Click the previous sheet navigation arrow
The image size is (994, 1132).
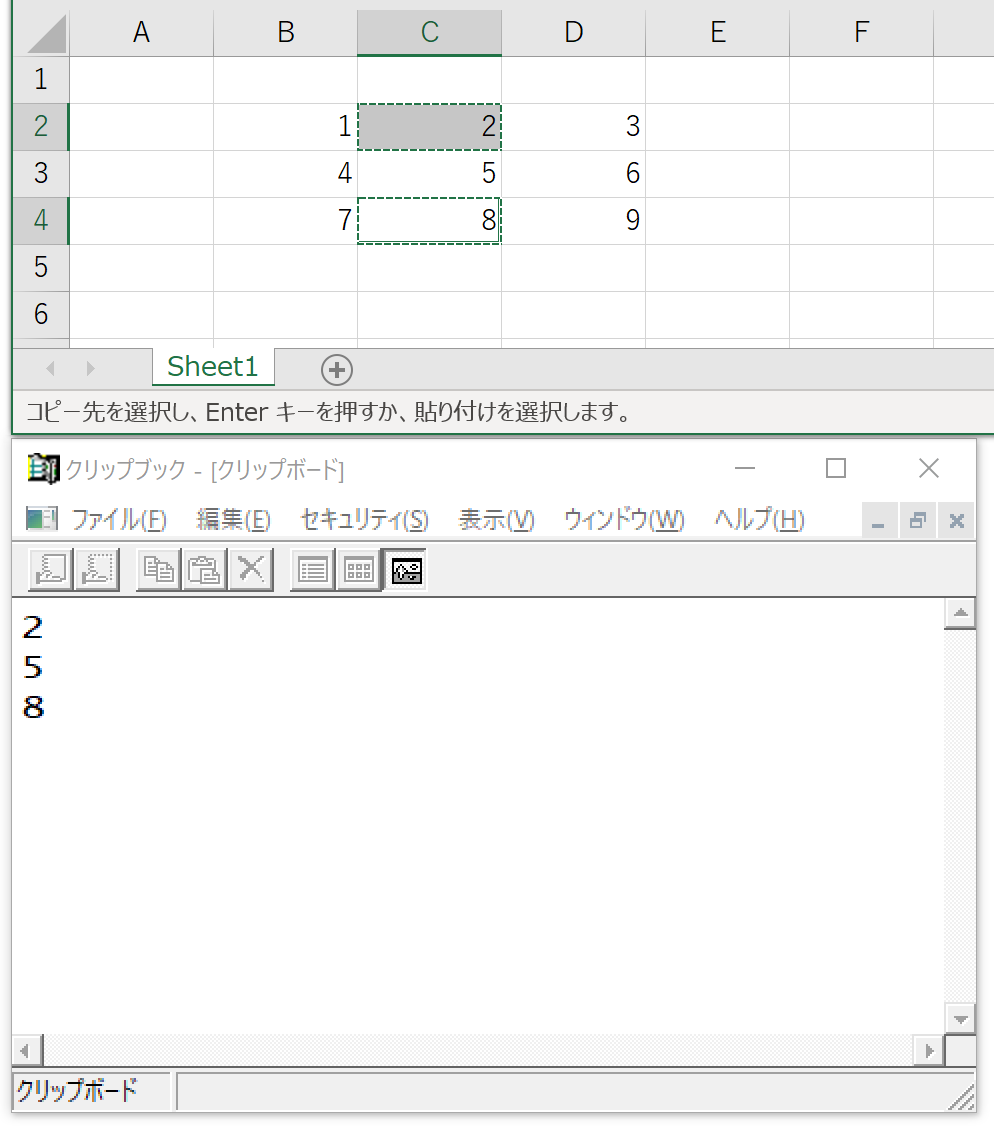[x=51, y=369]
